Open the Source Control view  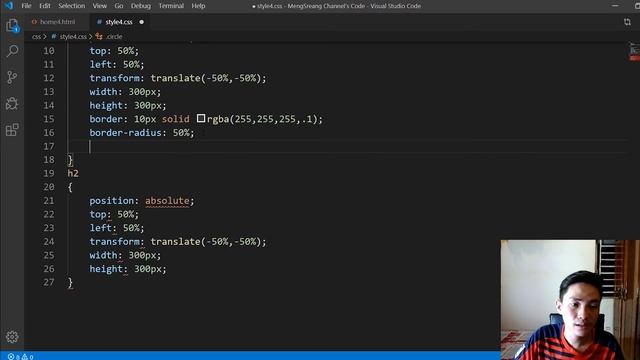click(12, 78)
